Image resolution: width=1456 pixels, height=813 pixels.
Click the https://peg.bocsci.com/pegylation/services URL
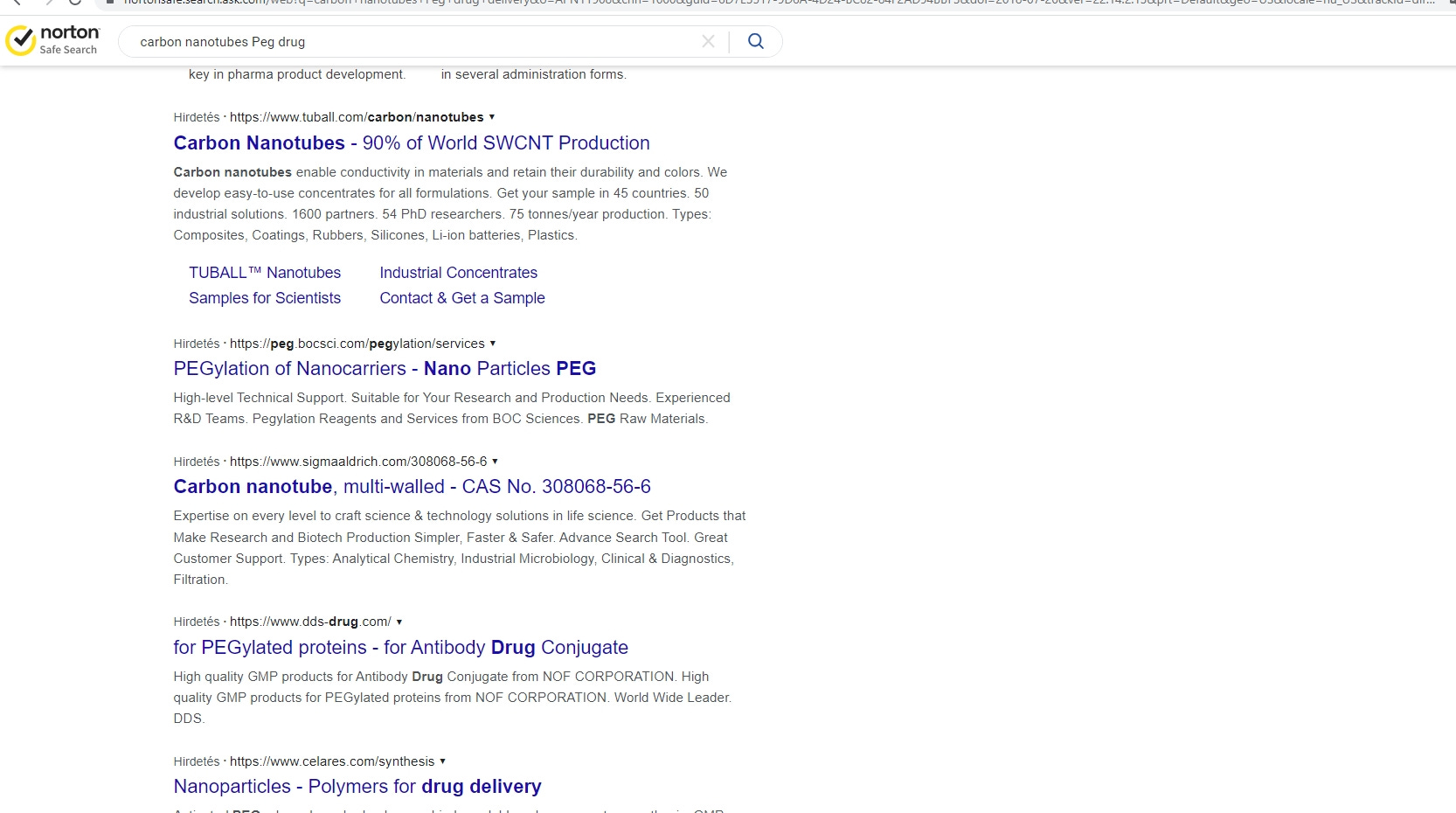pos(357,344)
